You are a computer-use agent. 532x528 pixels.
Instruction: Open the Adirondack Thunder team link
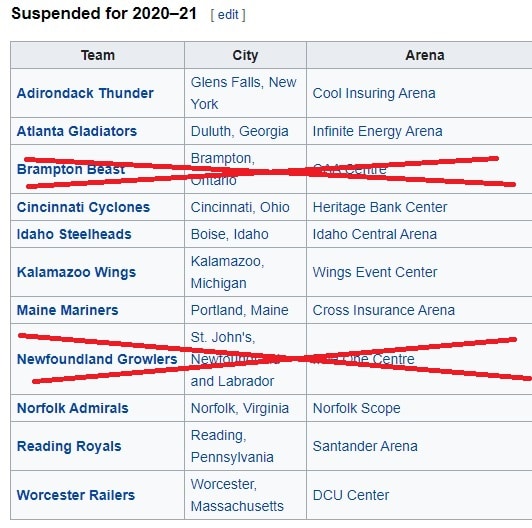(x=85, y=93)
